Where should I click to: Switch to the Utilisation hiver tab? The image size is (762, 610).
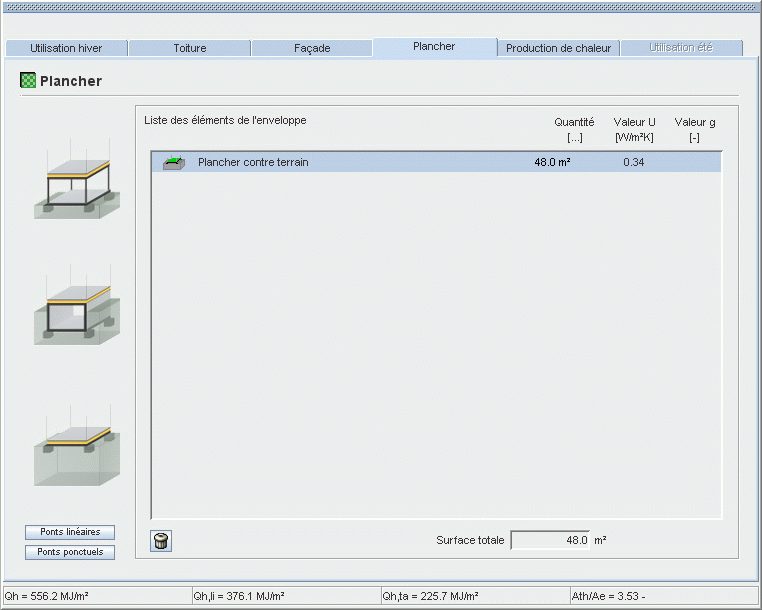tap(66, 48)
